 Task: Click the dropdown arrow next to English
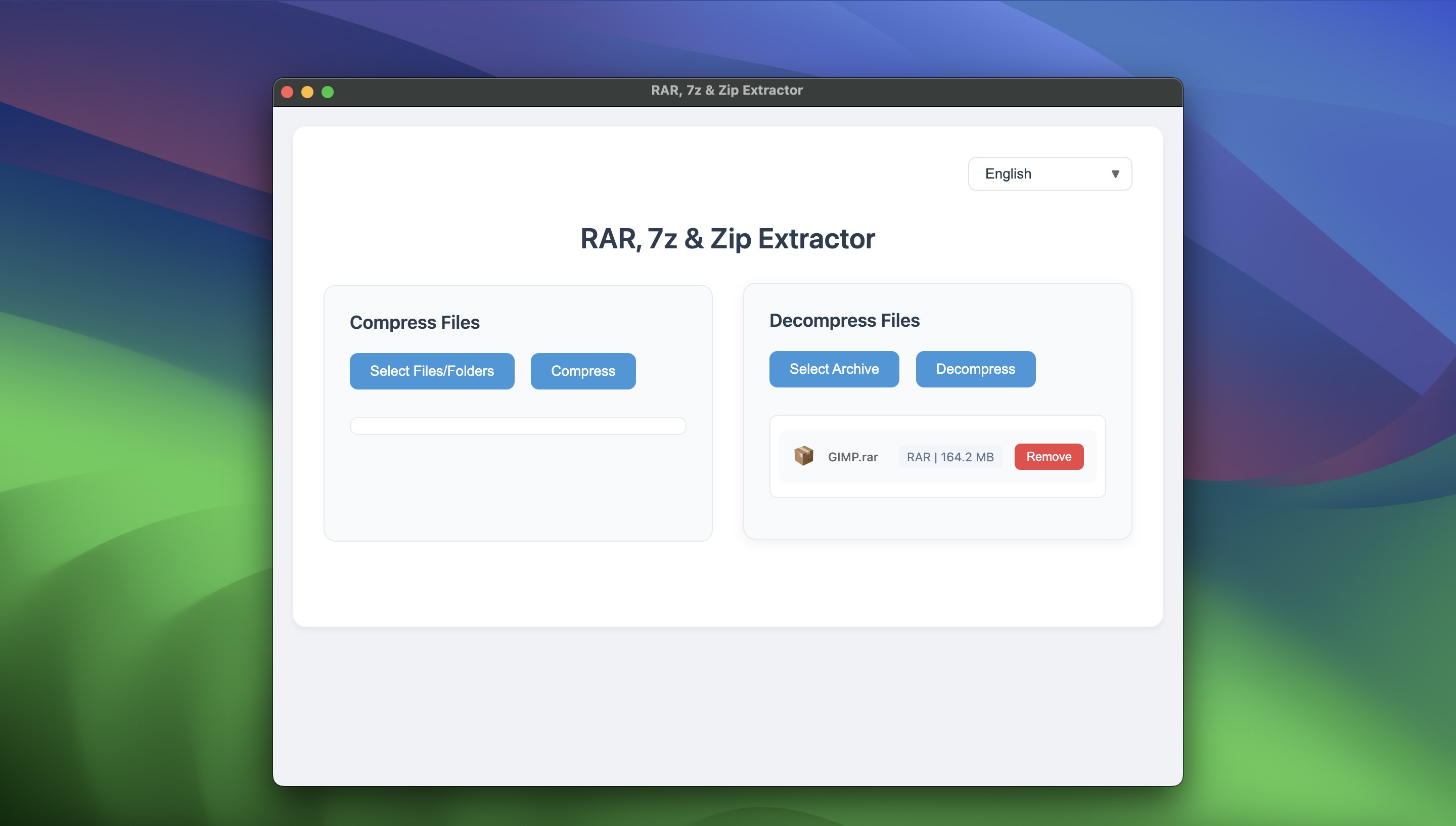click(x=1115, y=174)
